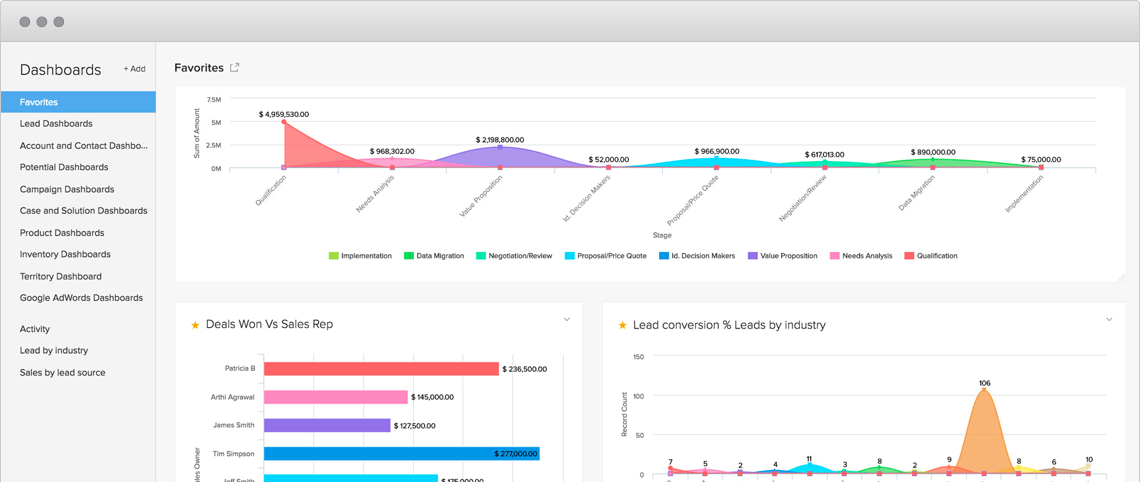This screenshot has height=482, width=1140.
Task: Open Account and Contact Dashboards
Action: [x=84, y=145]
